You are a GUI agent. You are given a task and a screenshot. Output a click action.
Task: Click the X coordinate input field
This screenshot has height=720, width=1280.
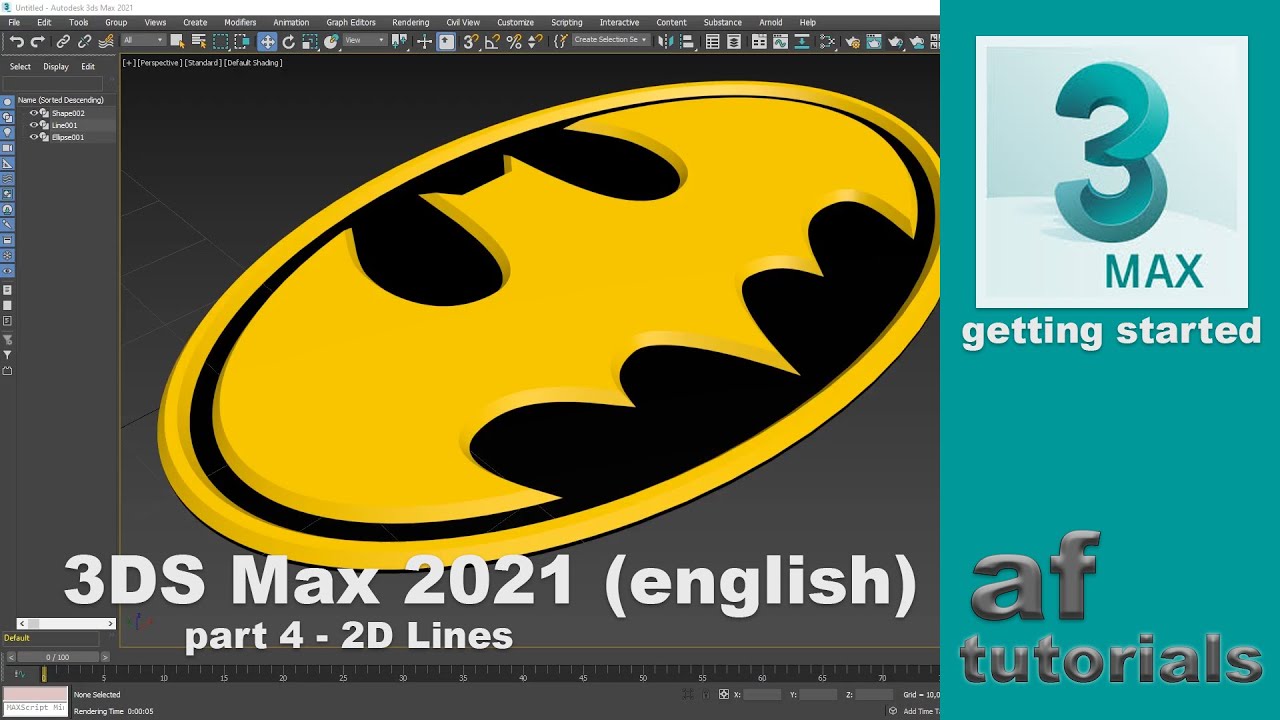(762, 694)
